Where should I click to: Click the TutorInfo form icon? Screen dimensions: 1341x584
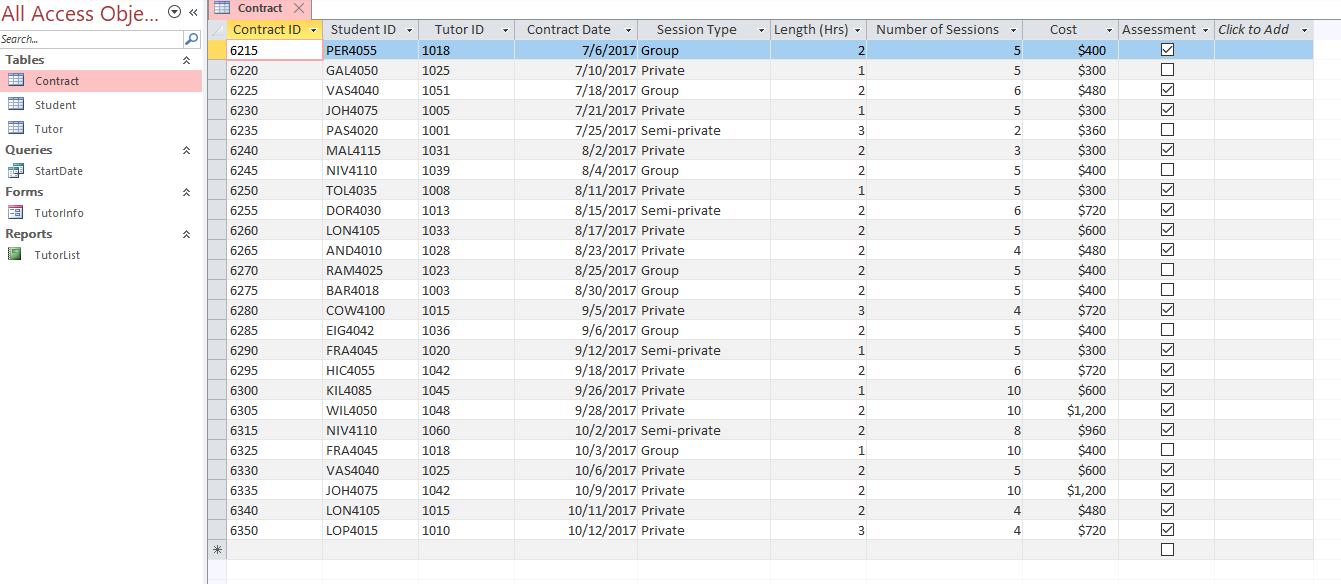point(16,213)
